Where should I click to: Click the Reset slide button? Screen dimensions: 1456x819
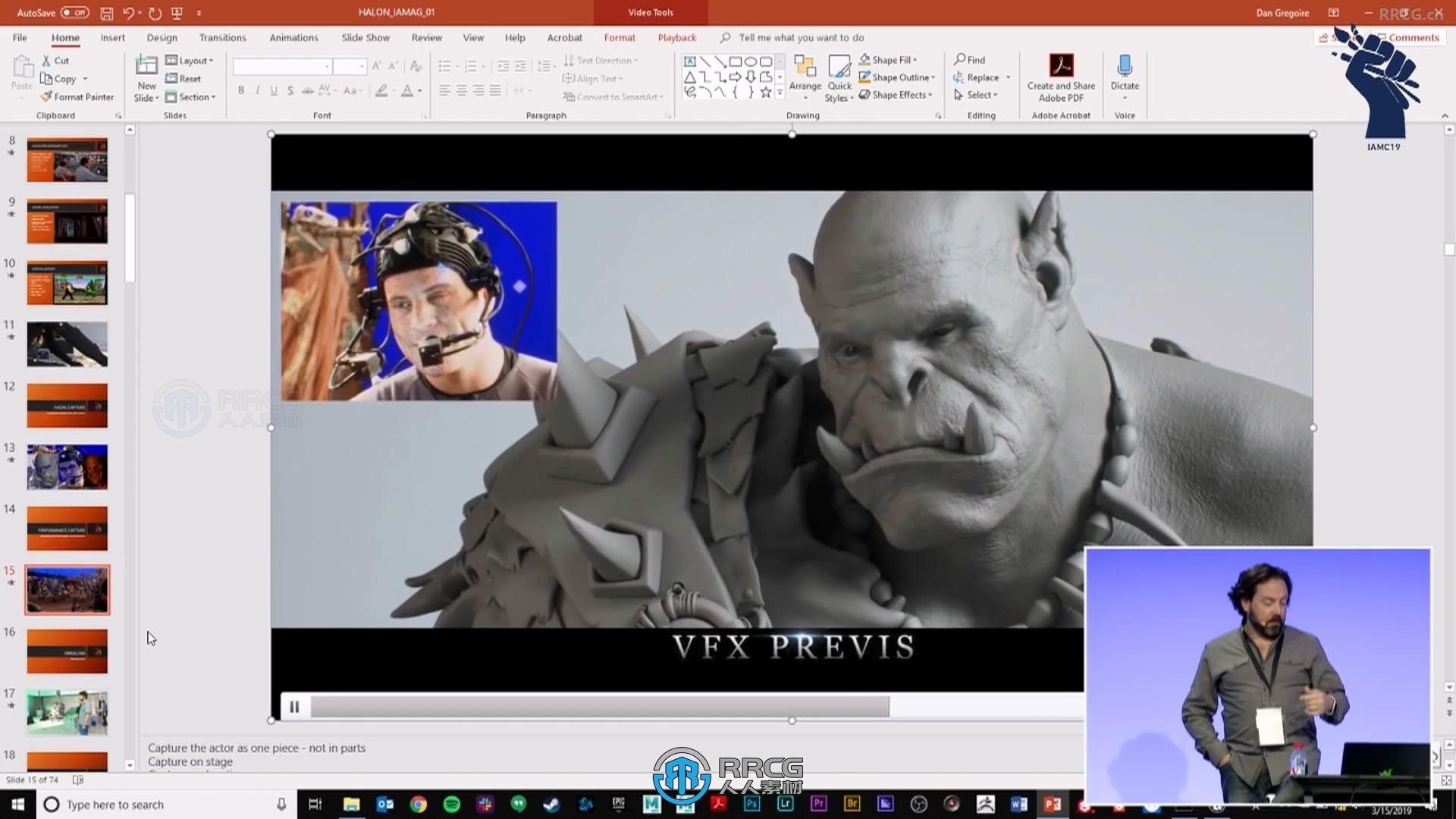click(x=184, y=78)
